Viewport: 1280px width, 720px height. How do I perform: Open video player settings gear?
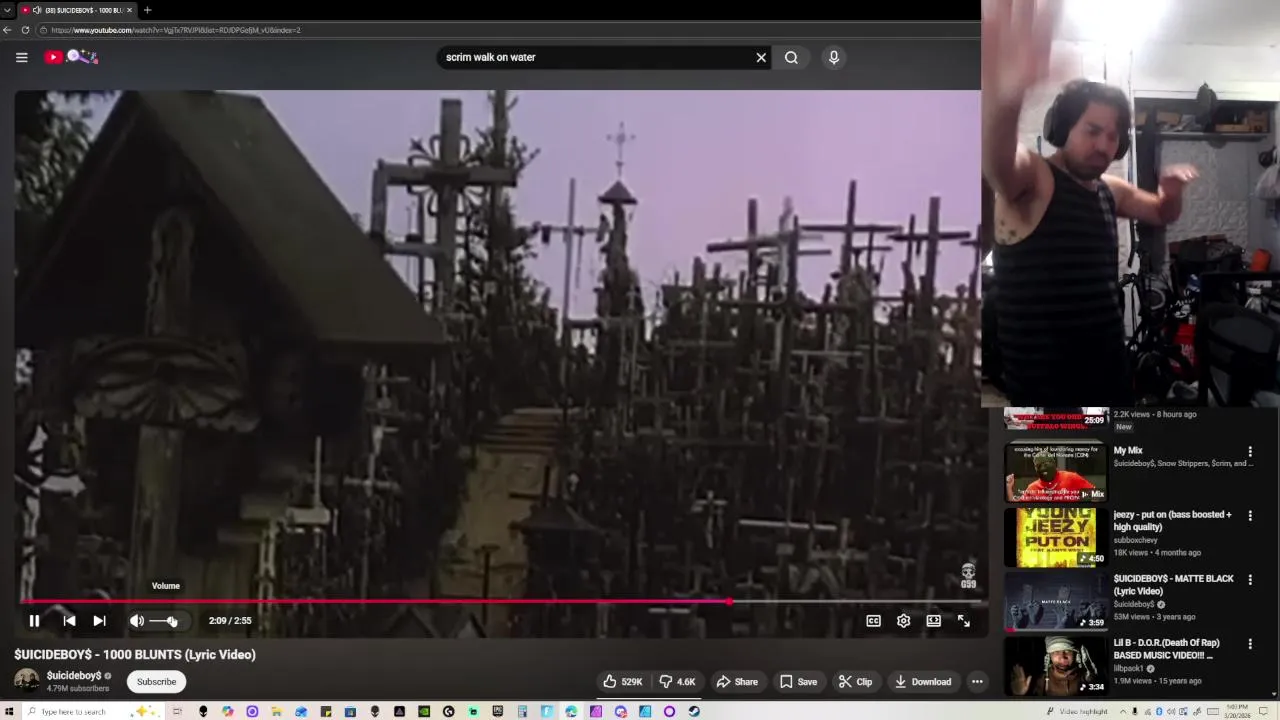pyautogui.click(x=903, y=621)
